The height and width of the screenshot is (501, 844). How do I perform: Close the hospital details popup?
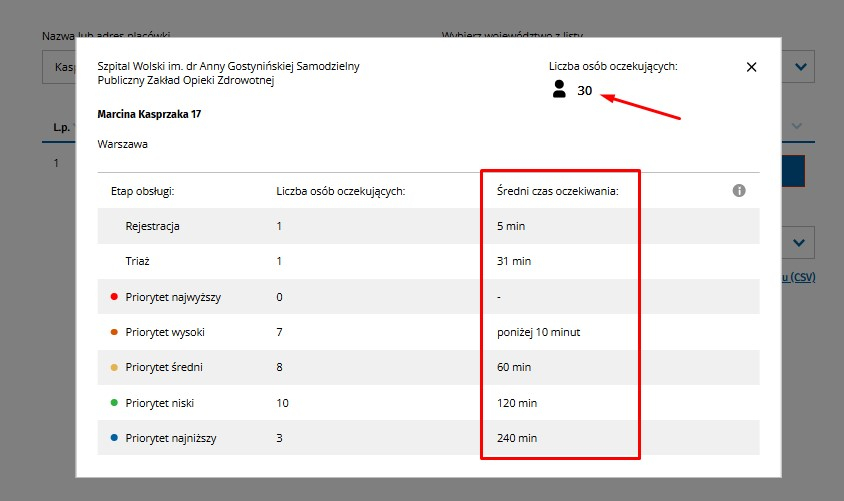[x=751, y=67]
